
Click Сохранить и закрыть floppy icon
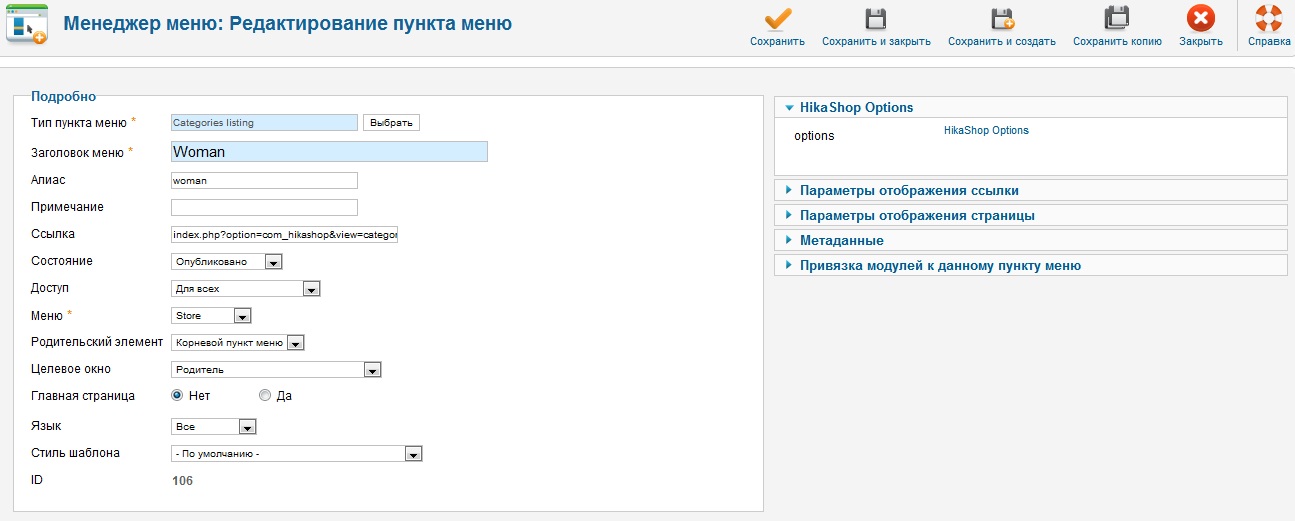(x=876, y=20)
